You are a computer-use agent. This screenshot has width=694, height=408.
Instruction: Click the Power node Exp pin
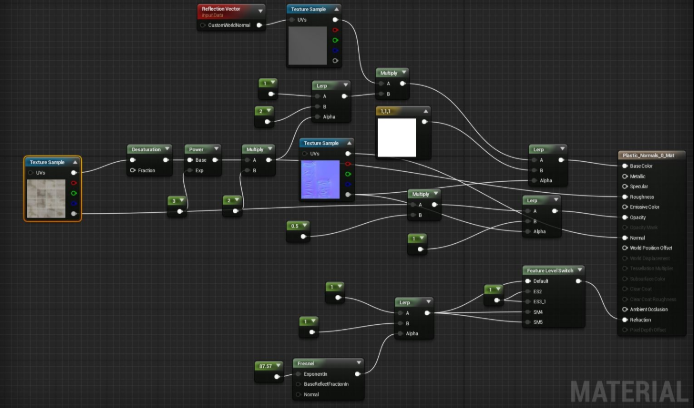pyautogui.click(x=190, y=170)
